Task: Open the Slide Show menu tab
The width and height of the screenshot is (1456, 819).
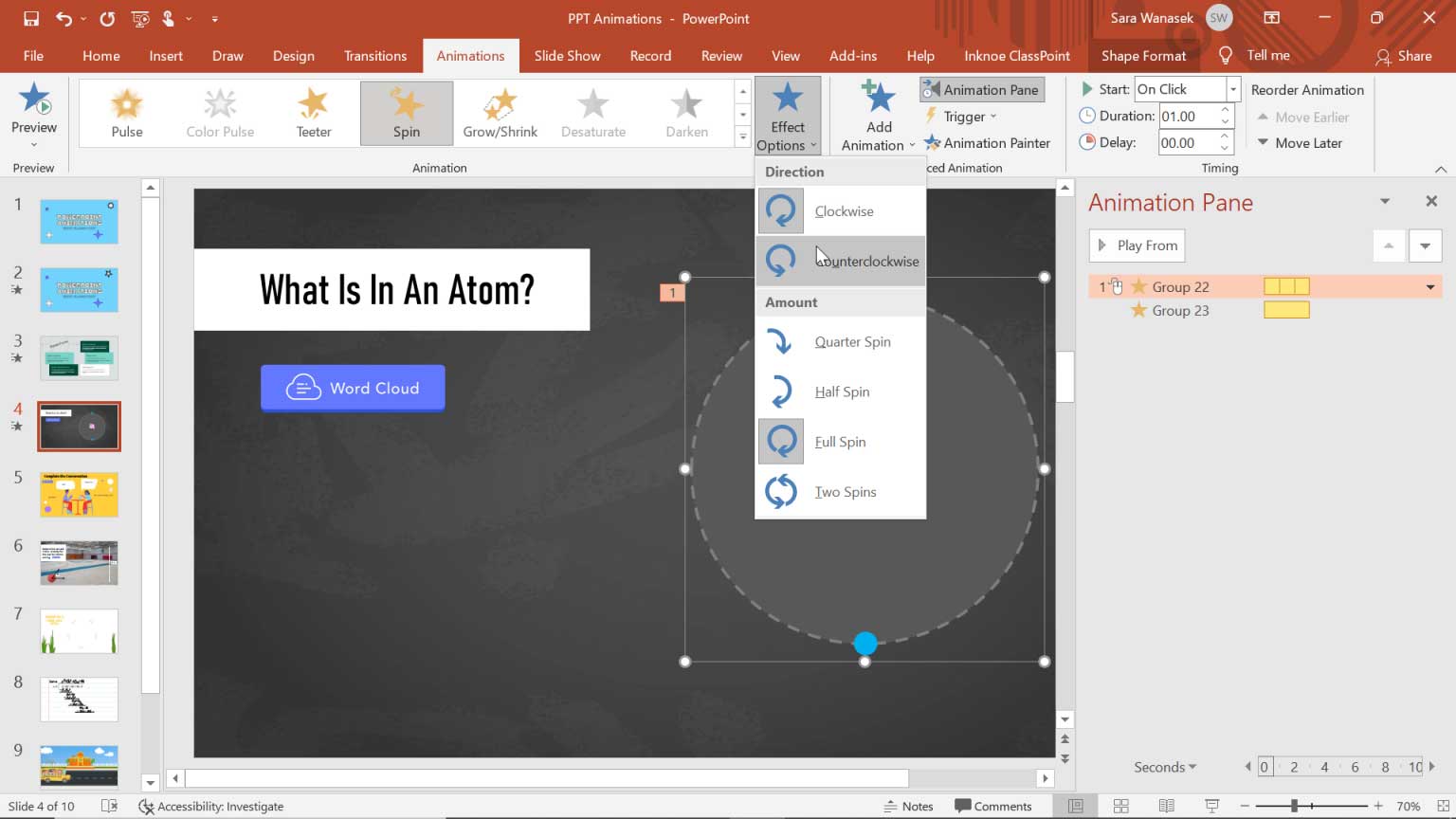Action: [x=567, y=55]
